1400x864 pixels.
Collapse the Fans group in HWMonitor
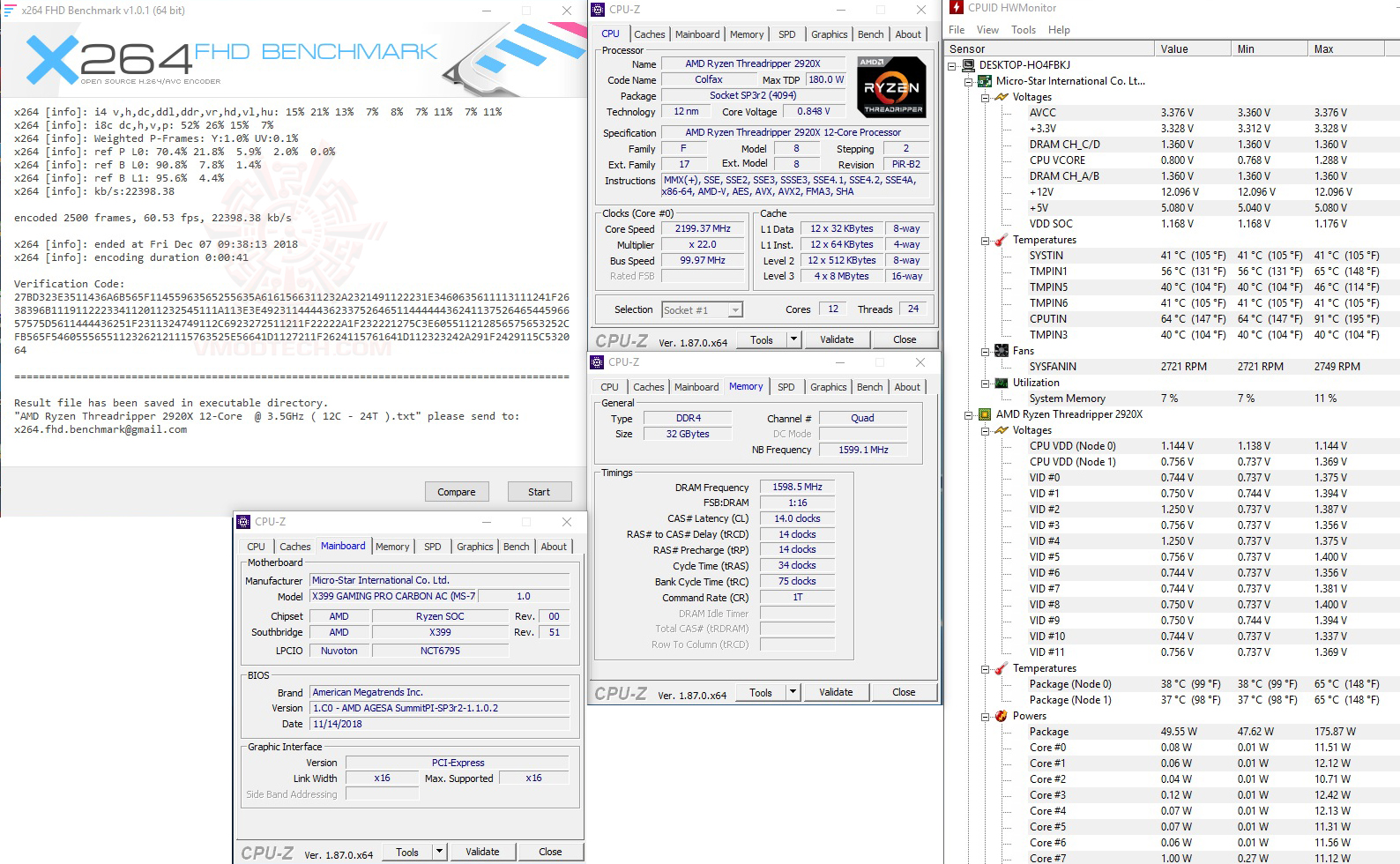point(985,351)
